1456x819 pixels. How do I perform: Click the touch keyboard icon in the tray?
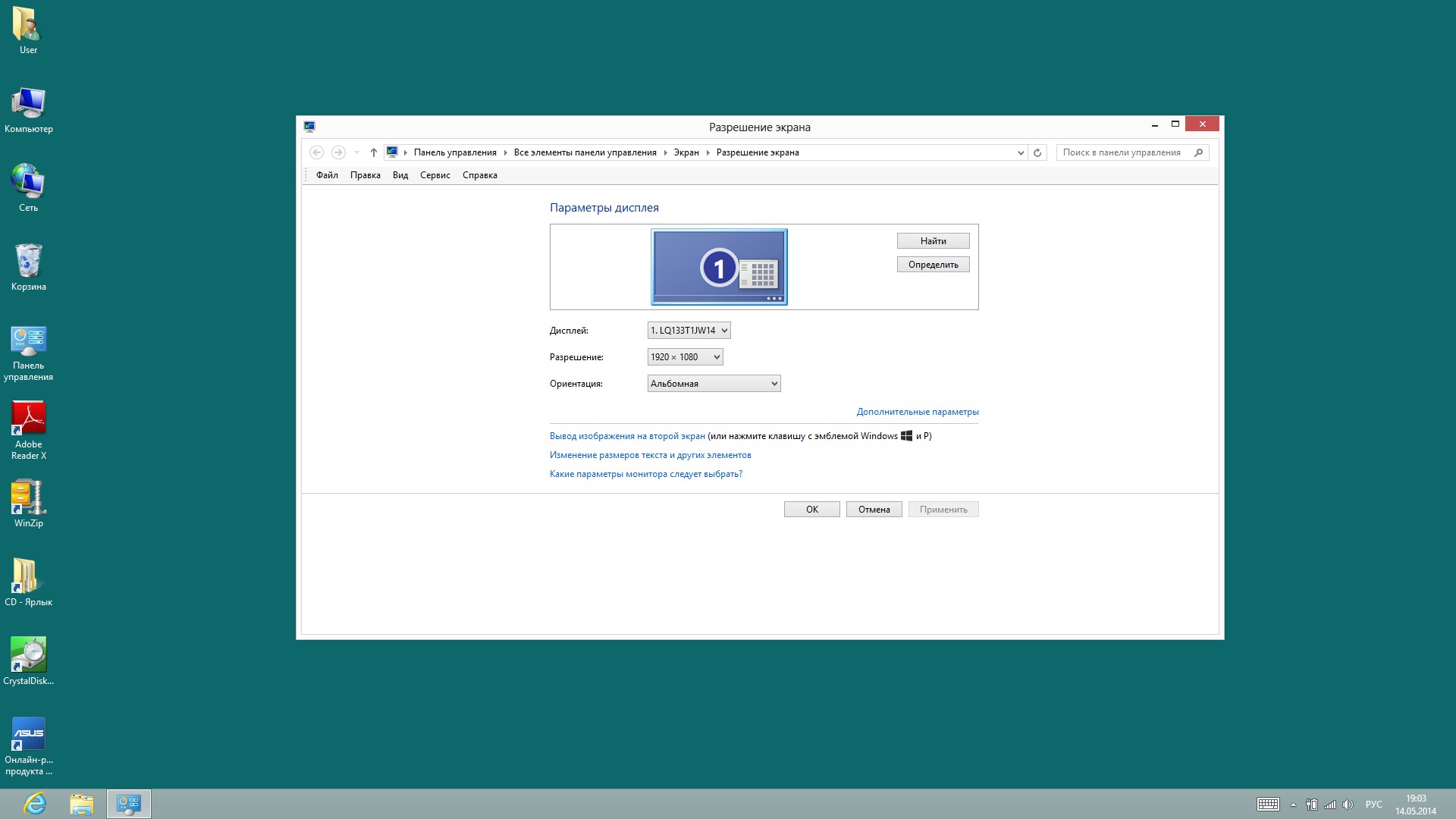(1267, 805)
